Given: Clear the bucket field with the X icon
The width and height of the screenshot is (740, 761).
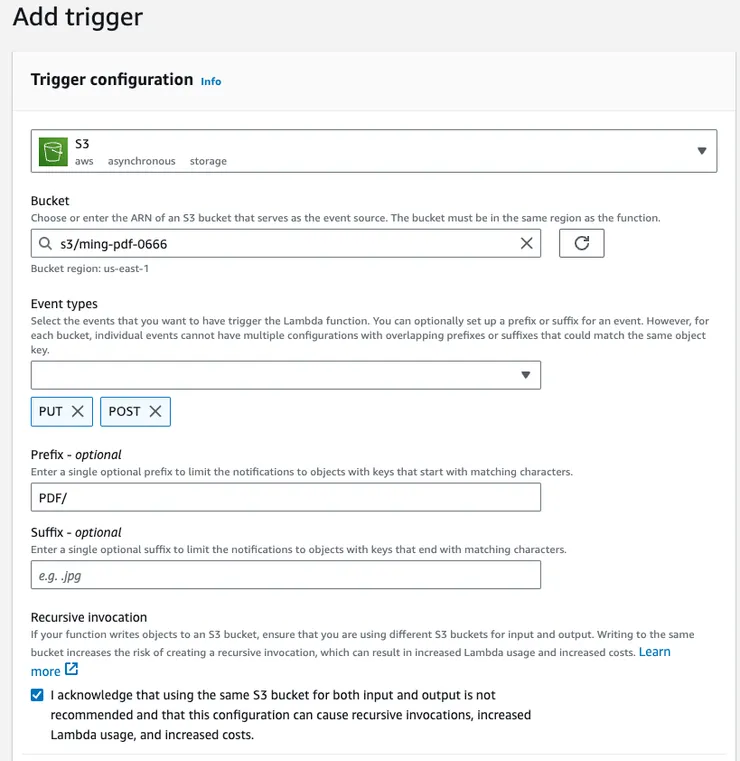Looking at the screenshot, I should click(527, 243).
